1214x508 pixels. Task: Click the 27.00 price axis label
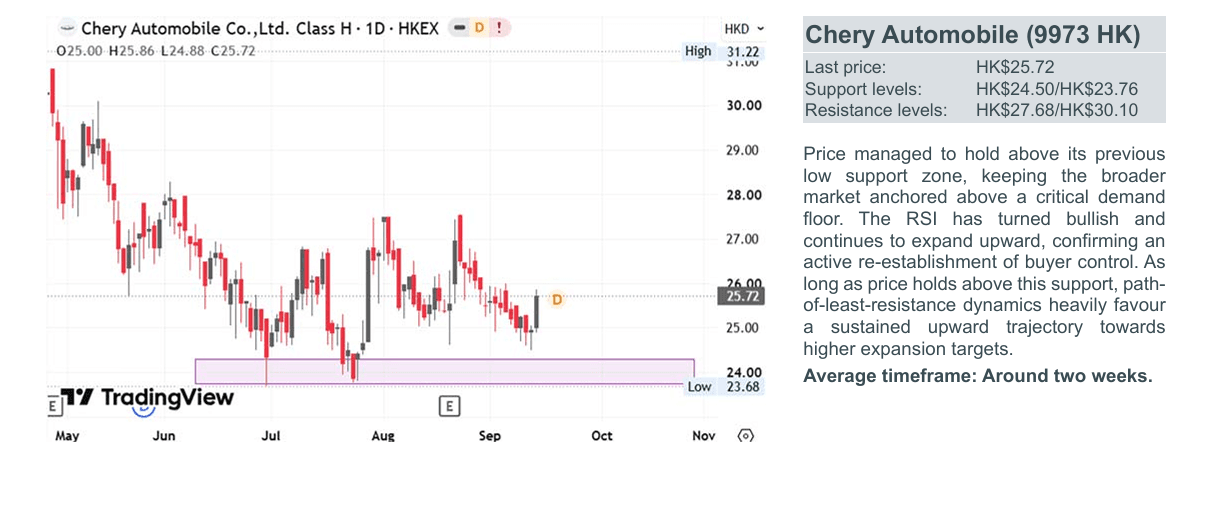tap(743, 239)
